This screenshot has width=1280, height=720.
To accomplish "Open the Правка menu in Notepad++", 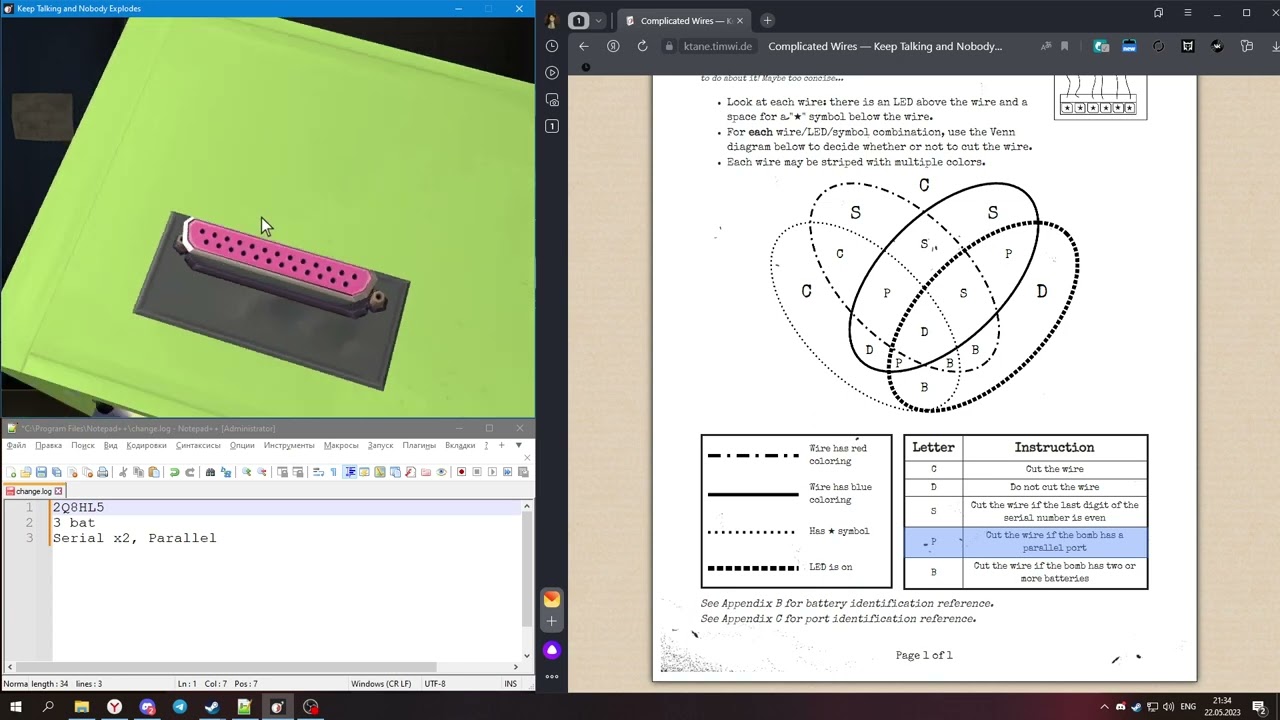I will coord(48,445).
